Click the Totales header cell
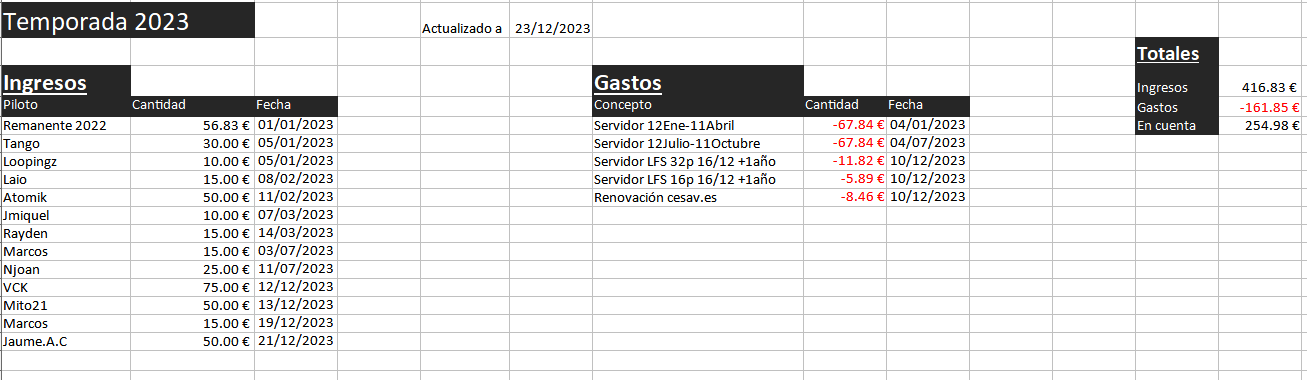The width and height of the screenshot is (1307, 380). point(1177,54)
